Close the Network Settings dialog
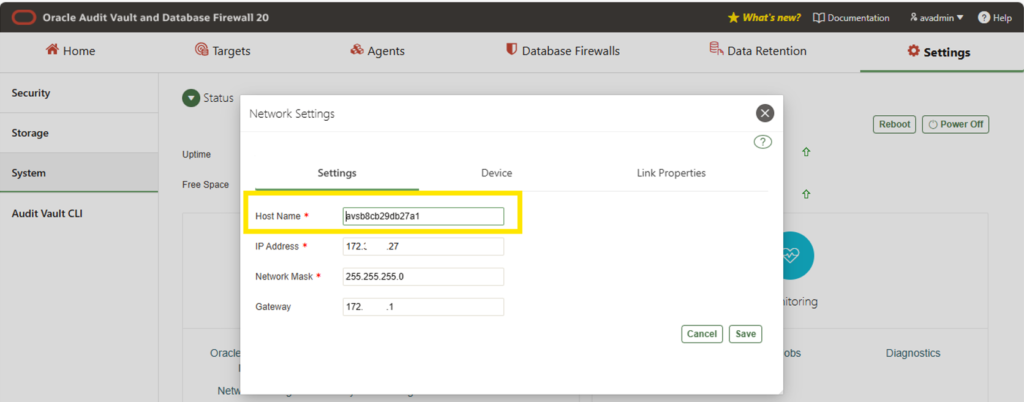 765,113
